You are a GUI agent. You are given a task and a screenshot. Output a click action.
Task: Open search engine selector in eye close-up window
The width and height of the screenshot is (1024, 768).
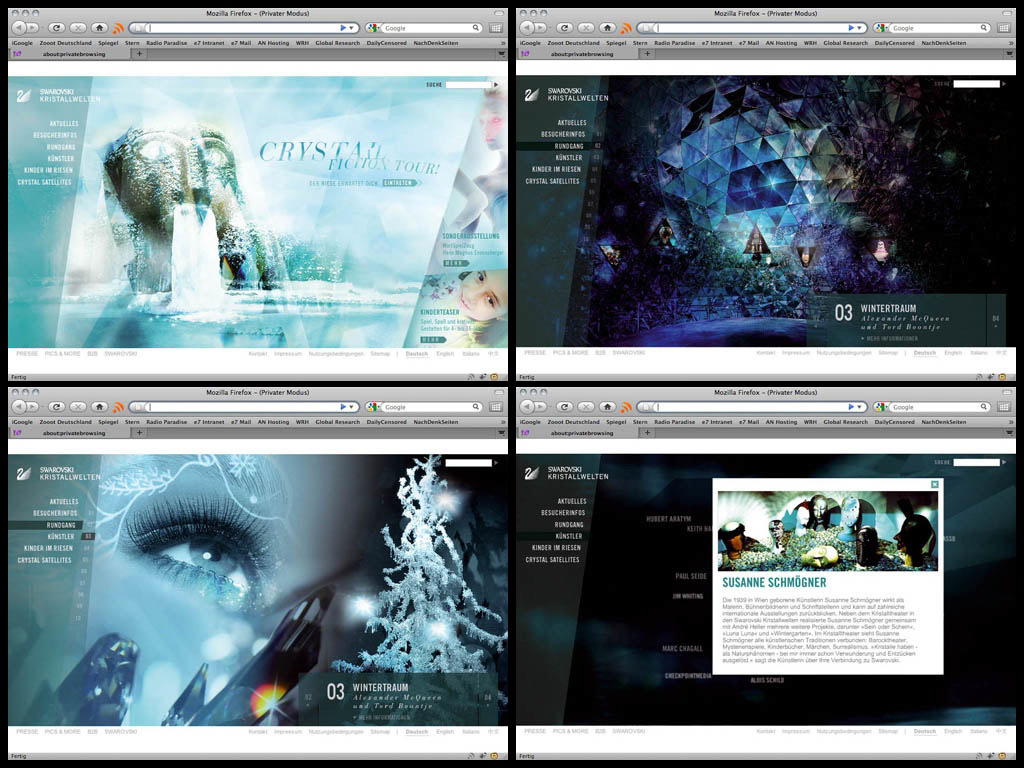point(376,407)
